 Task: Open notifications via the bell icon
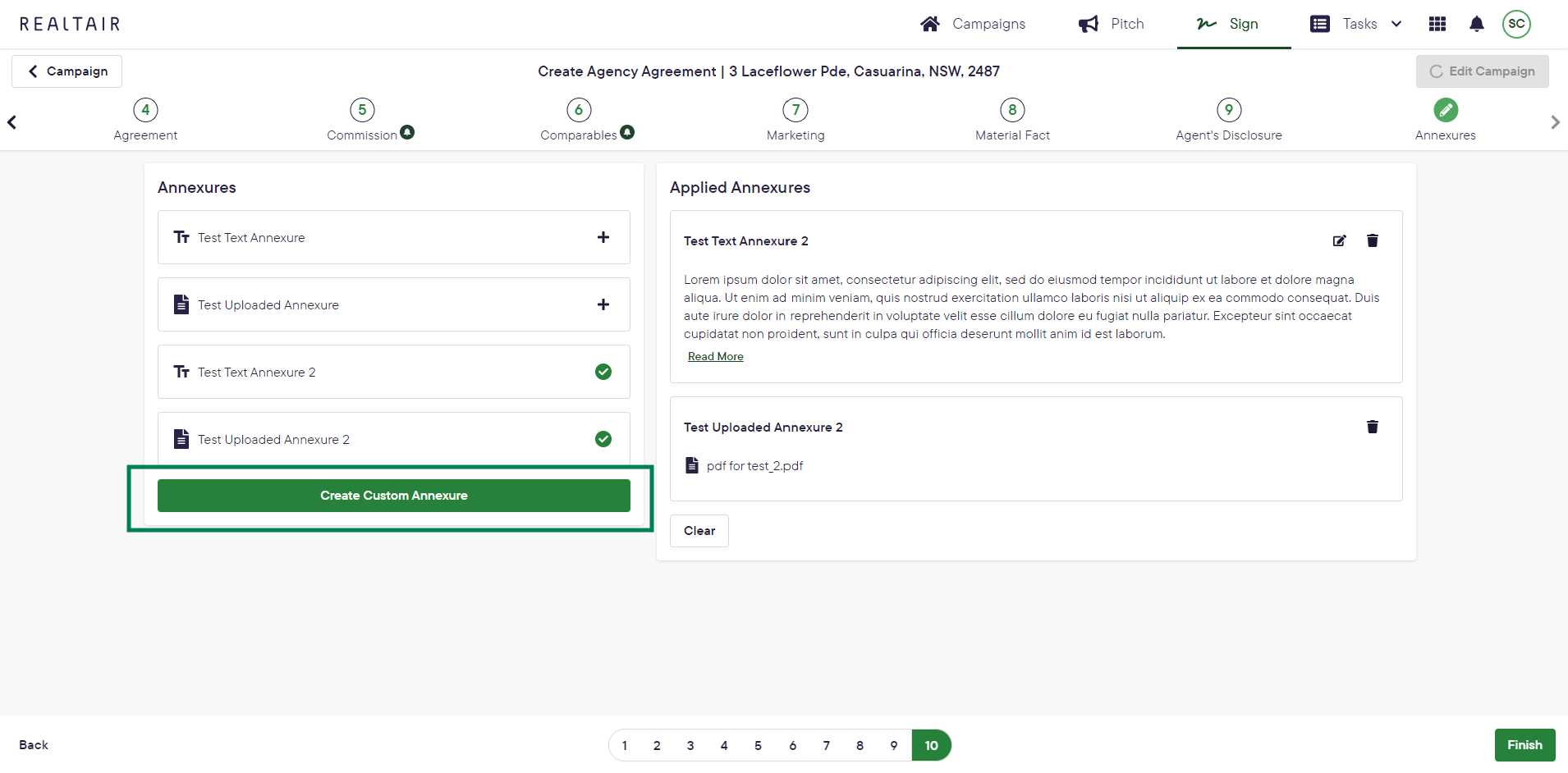1477,24
